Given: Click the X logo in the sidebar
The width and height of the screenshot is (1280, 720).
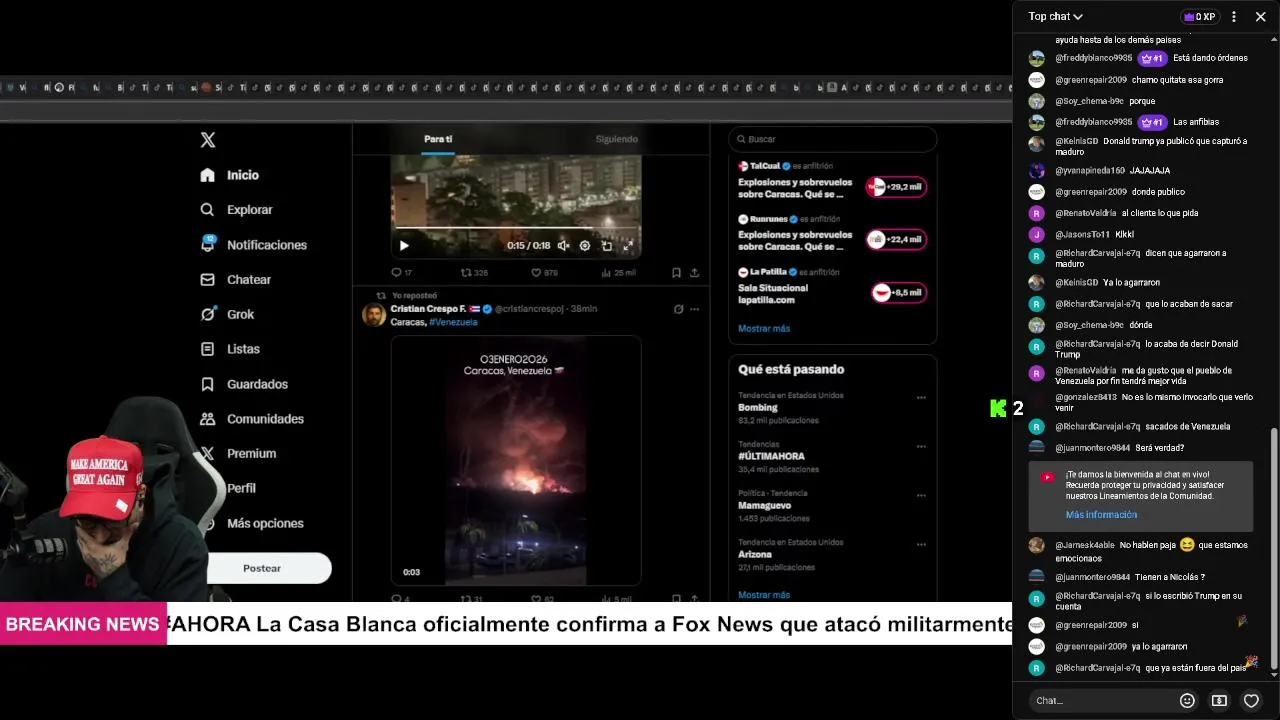Looking at the screenshot, I should click(208, 140).
